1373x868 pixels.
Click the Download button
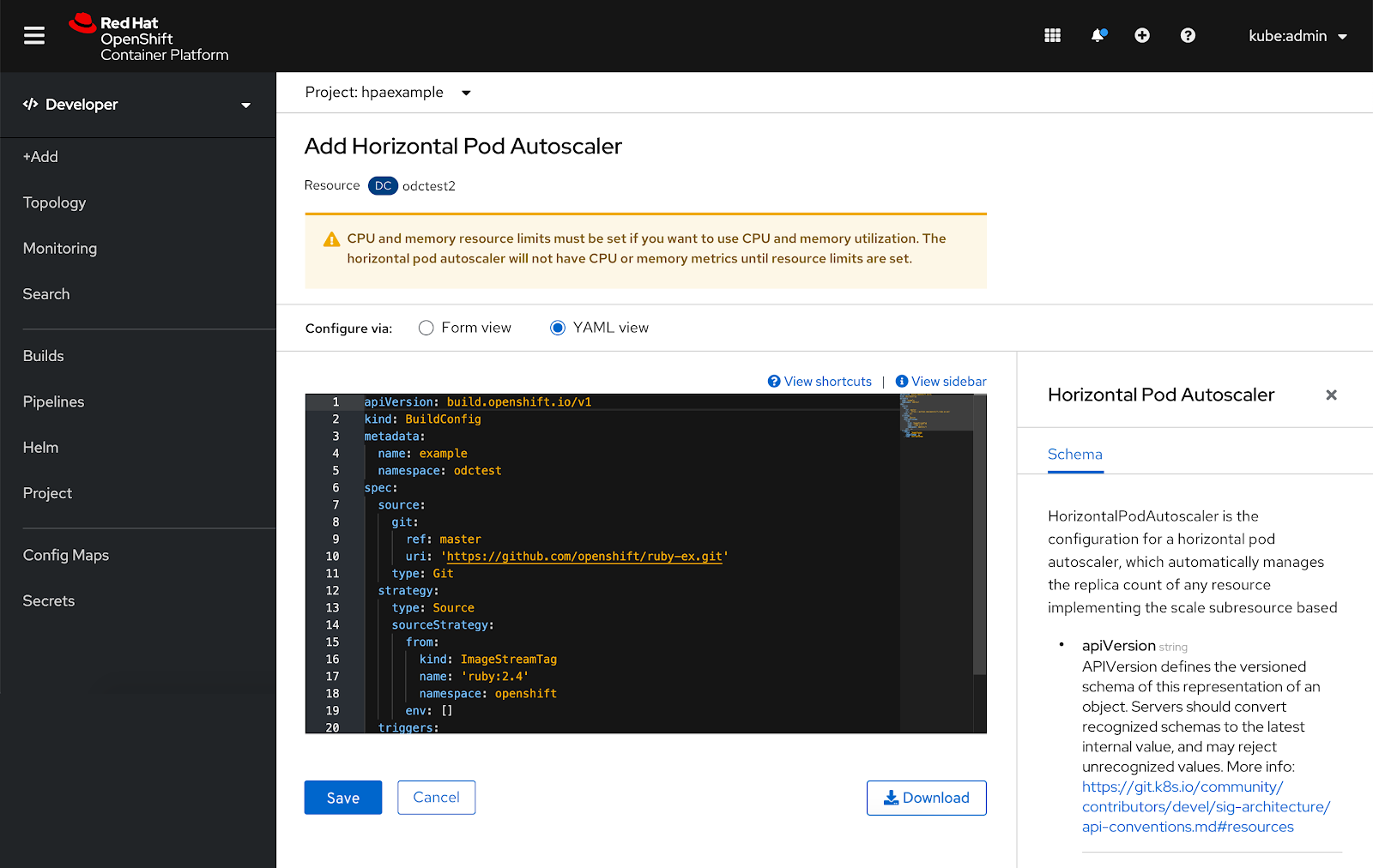pyautogui.click(x=927, y=798)
